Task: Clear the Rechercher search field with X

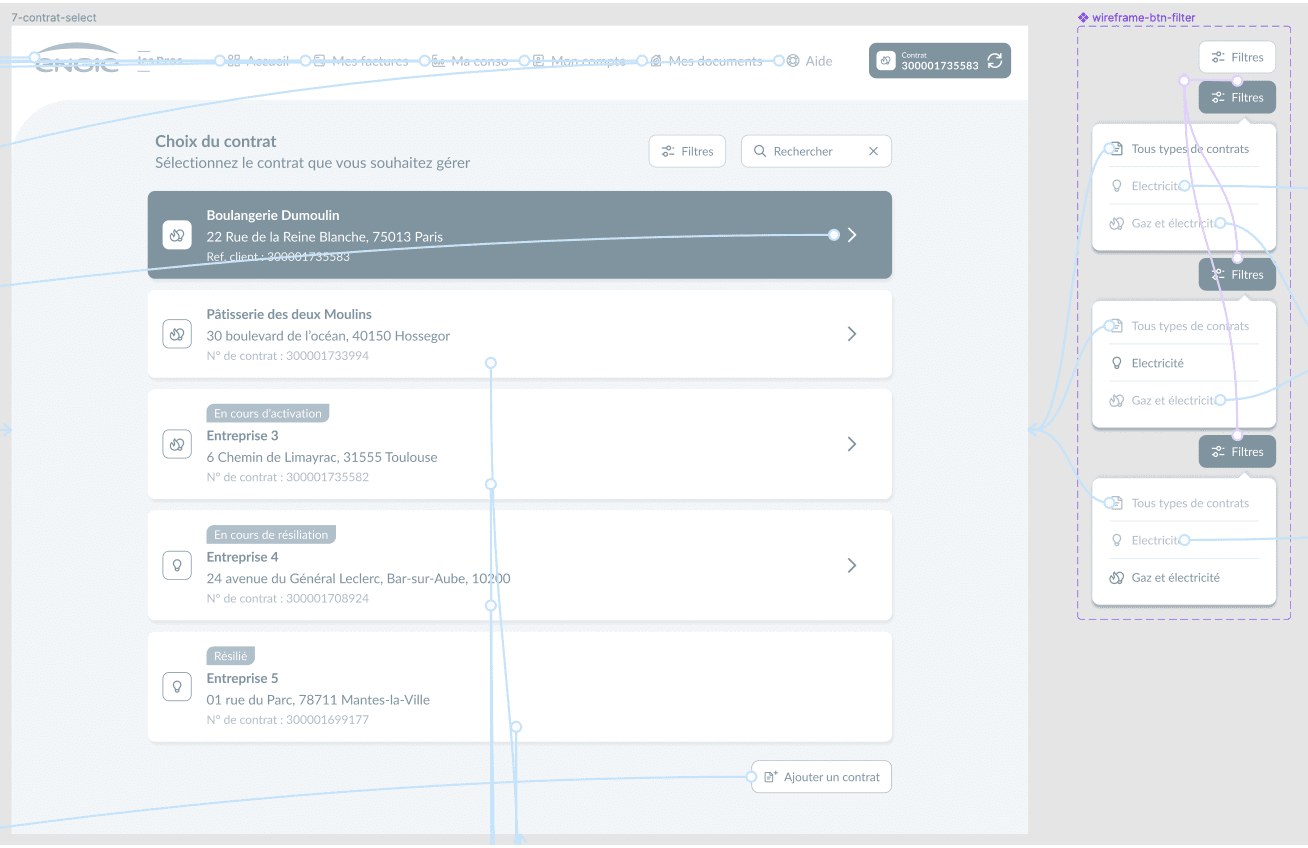Action: [x=873, y=151]
